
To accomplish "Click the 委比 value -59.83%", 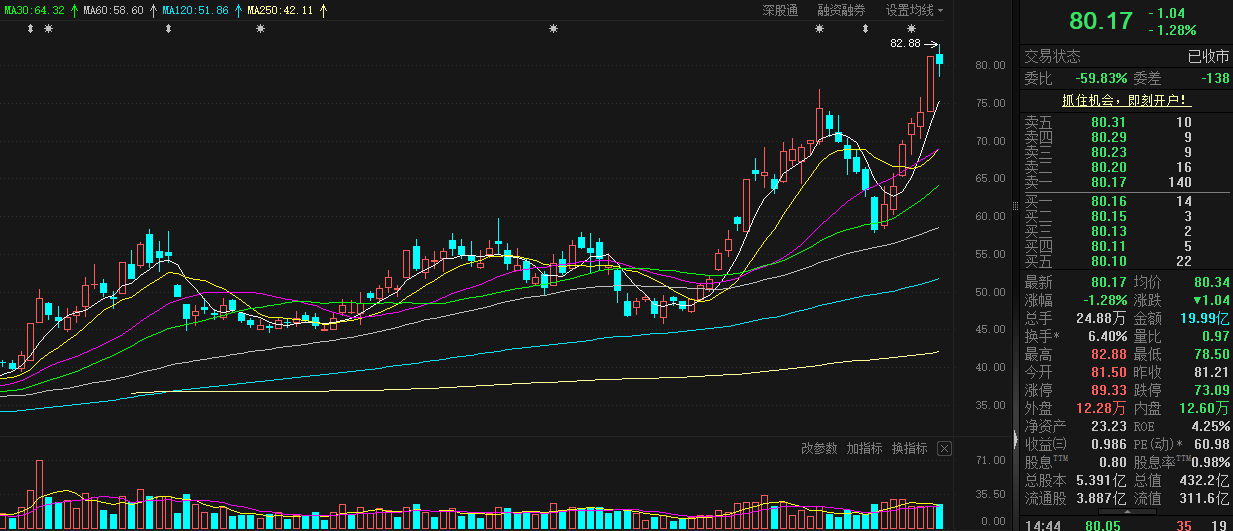I will (x=1102, y=78).
